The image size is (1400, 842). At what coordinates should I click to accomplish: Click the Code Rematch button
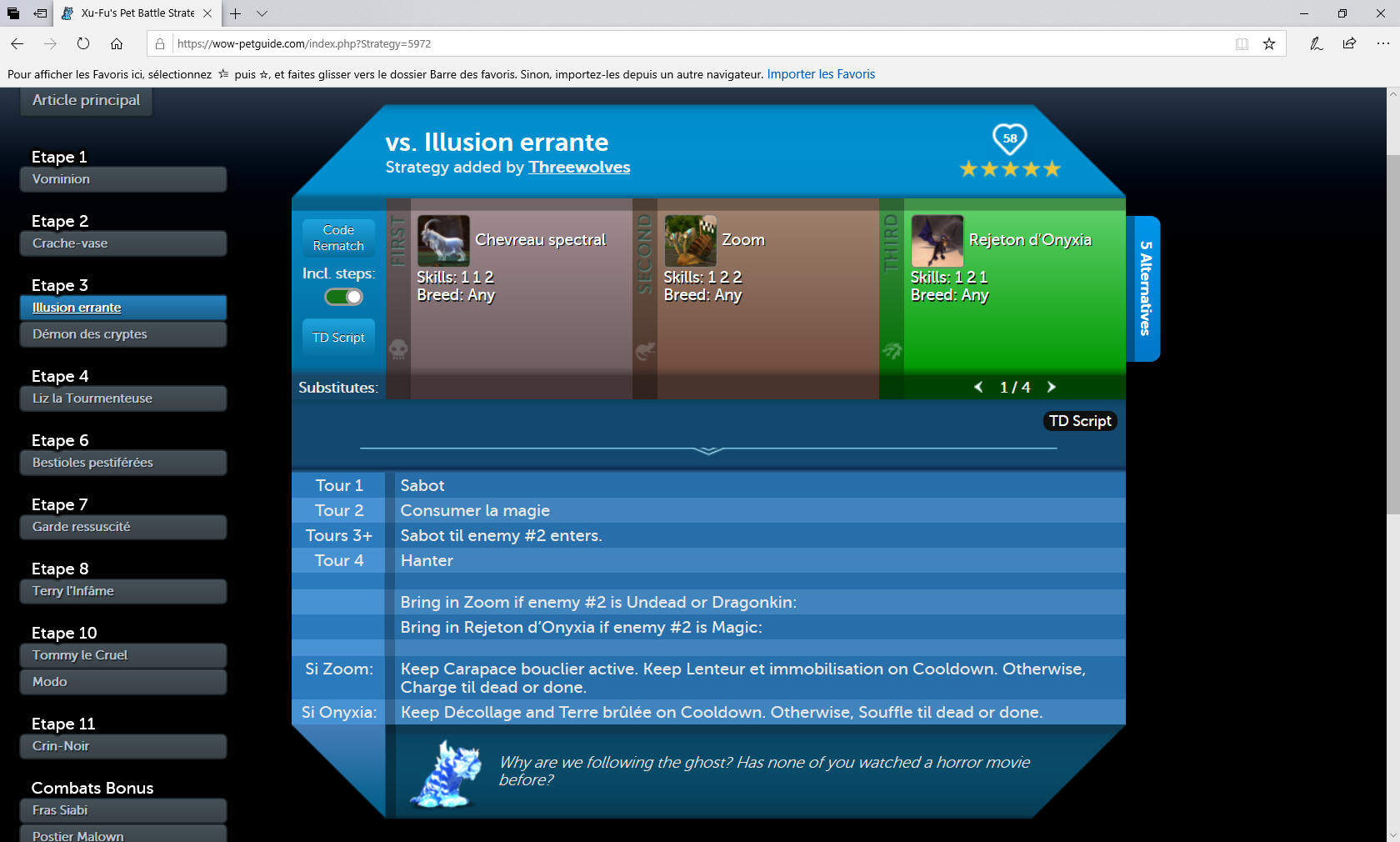coord(338,238)
